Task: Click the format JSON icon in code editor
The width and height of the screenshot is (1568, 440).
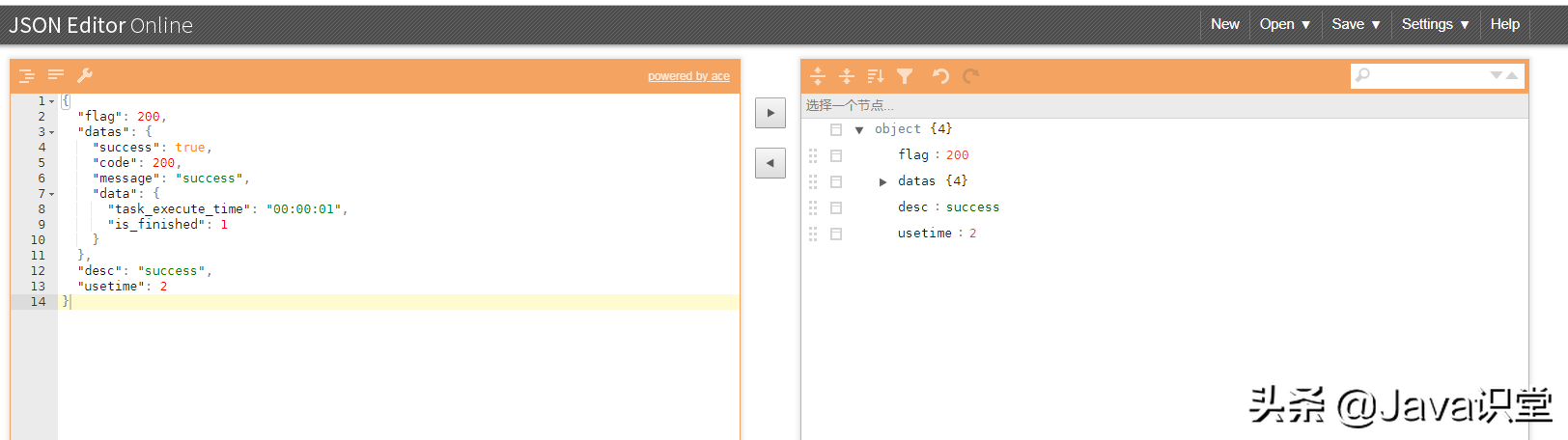Action: coord(26,75)
